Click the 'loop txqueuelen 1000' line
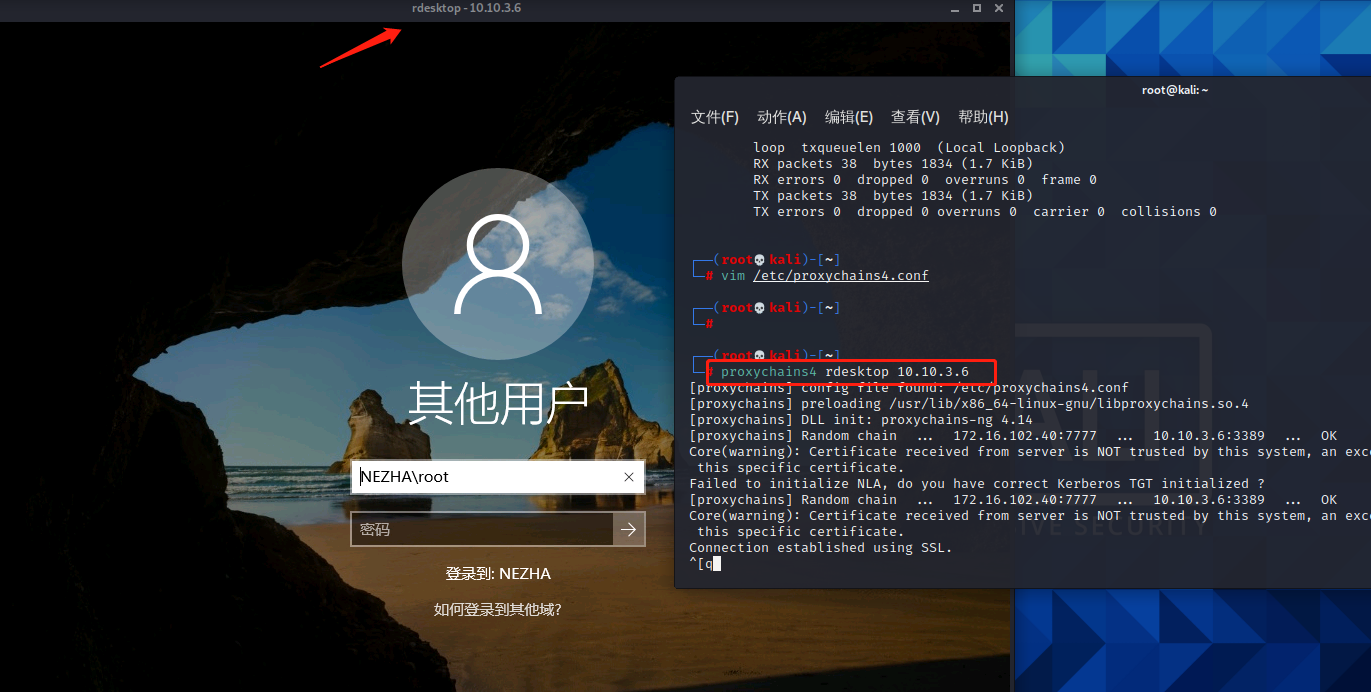Viewport: 1371px width, 692px height. coord(909,147)
